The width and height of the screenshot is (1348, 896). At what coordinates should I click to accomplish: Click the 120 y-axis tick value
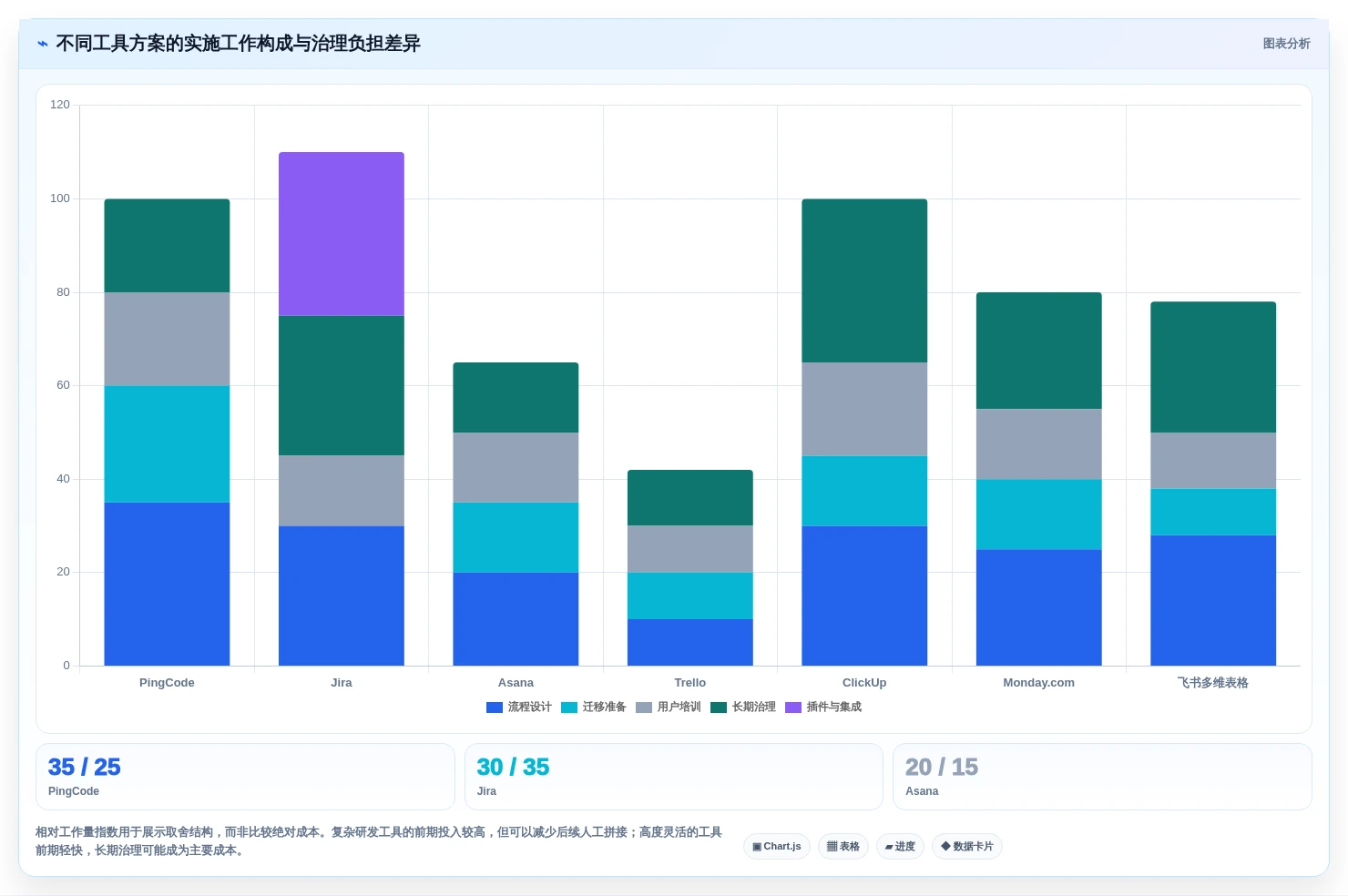(60, 105)
